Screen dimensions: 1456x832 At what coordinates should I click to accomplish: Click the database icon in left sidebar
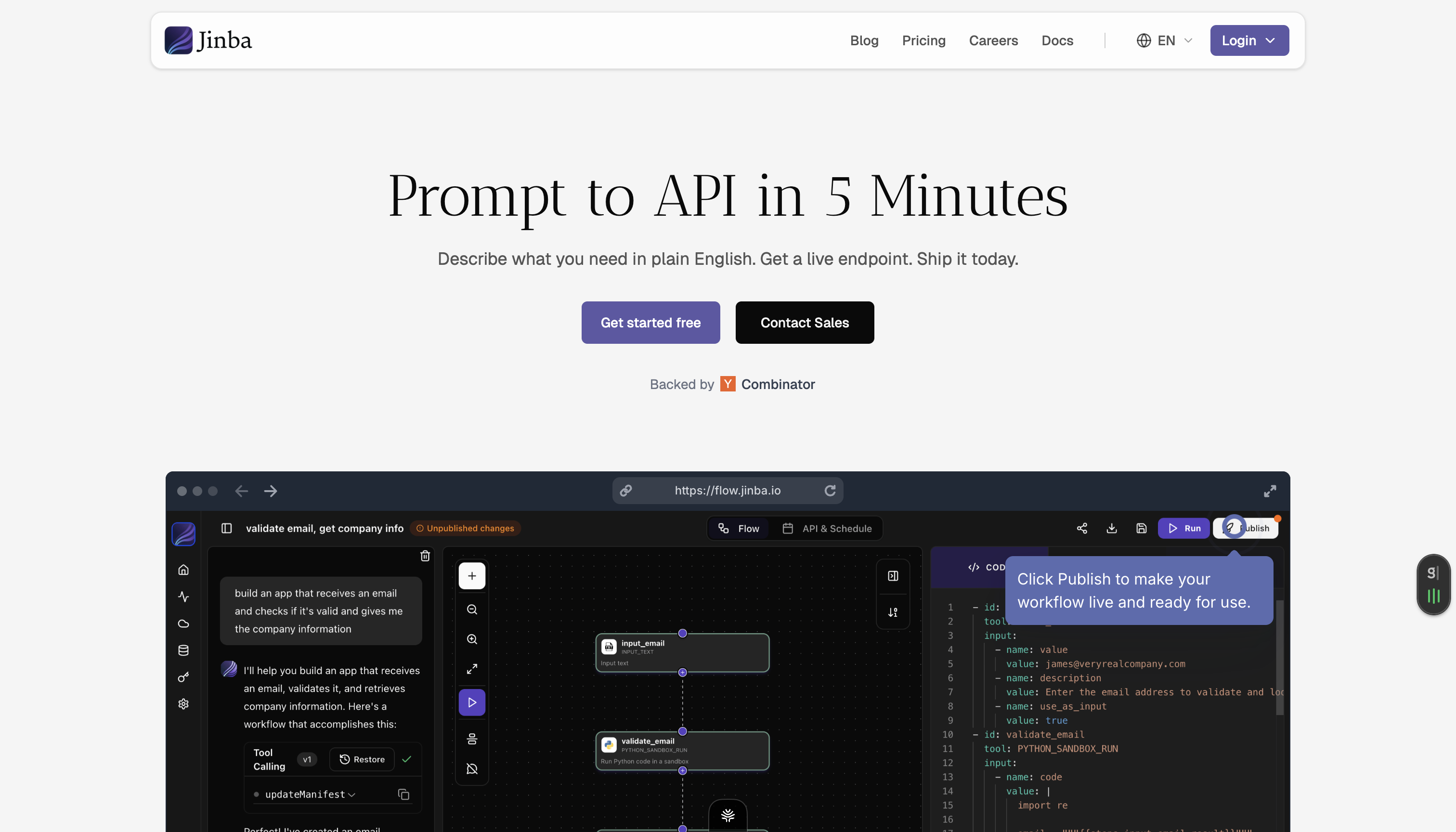tap(183, 650)
